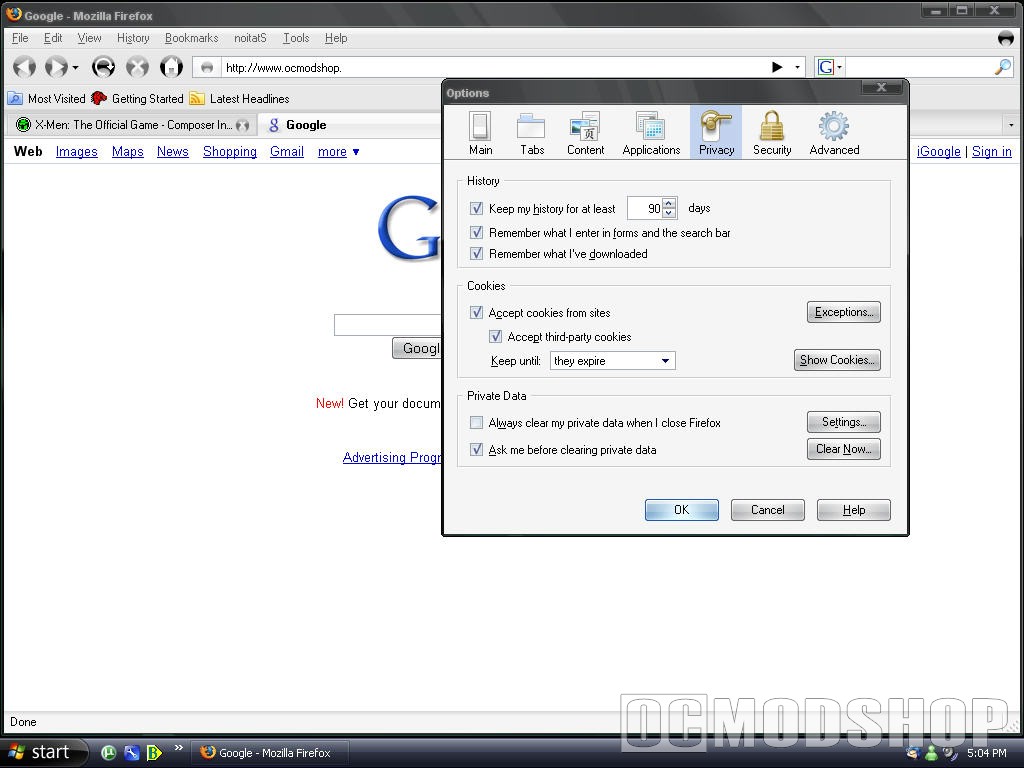Image resolution: width=1024 pixels, height=768 pixels.
Task: Open the Security options panel
Action: [x=772, y=133]
